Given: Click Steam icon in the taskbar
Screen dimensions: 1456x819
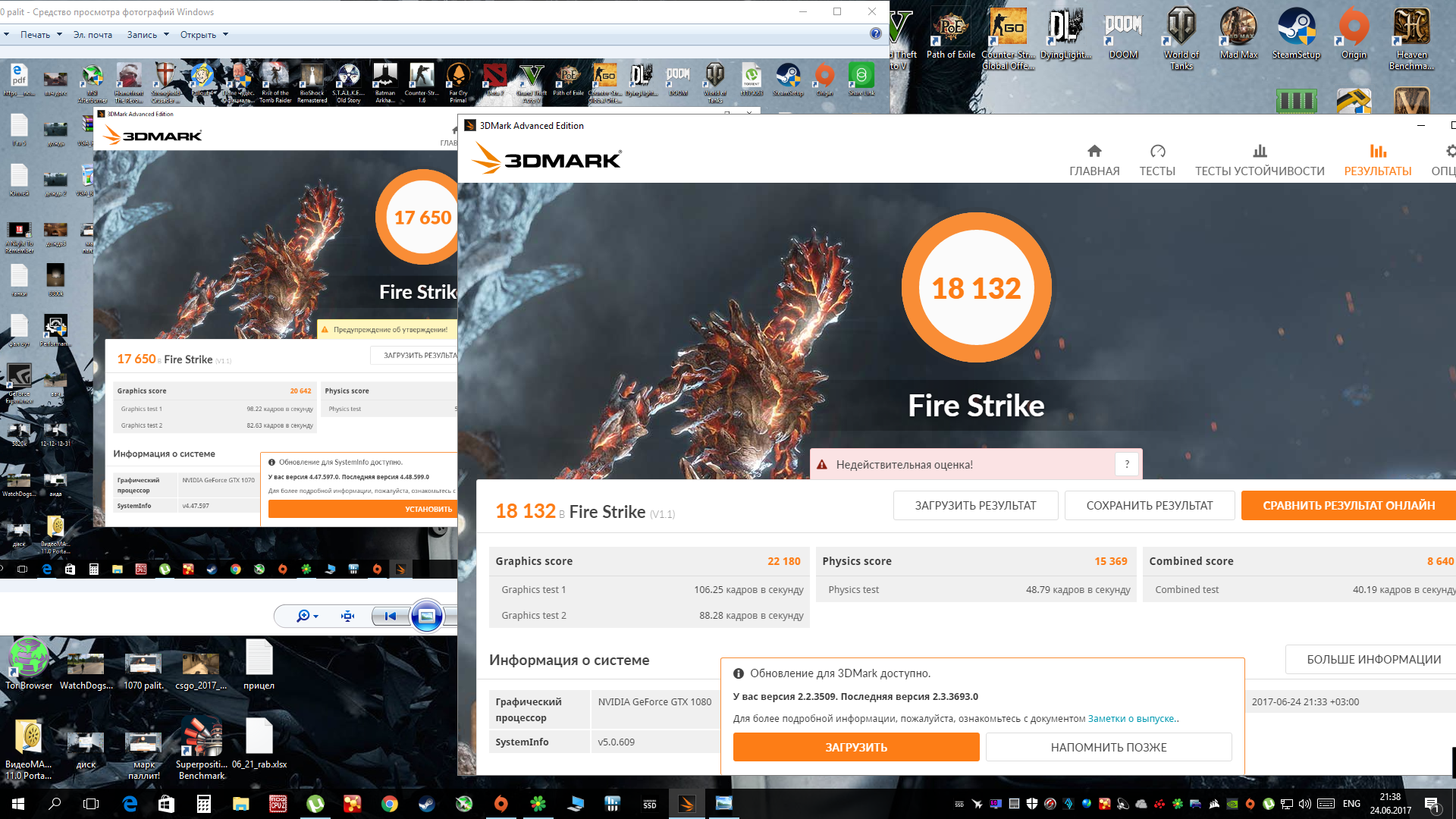Looking at the screenshot, I should point(427,804).
